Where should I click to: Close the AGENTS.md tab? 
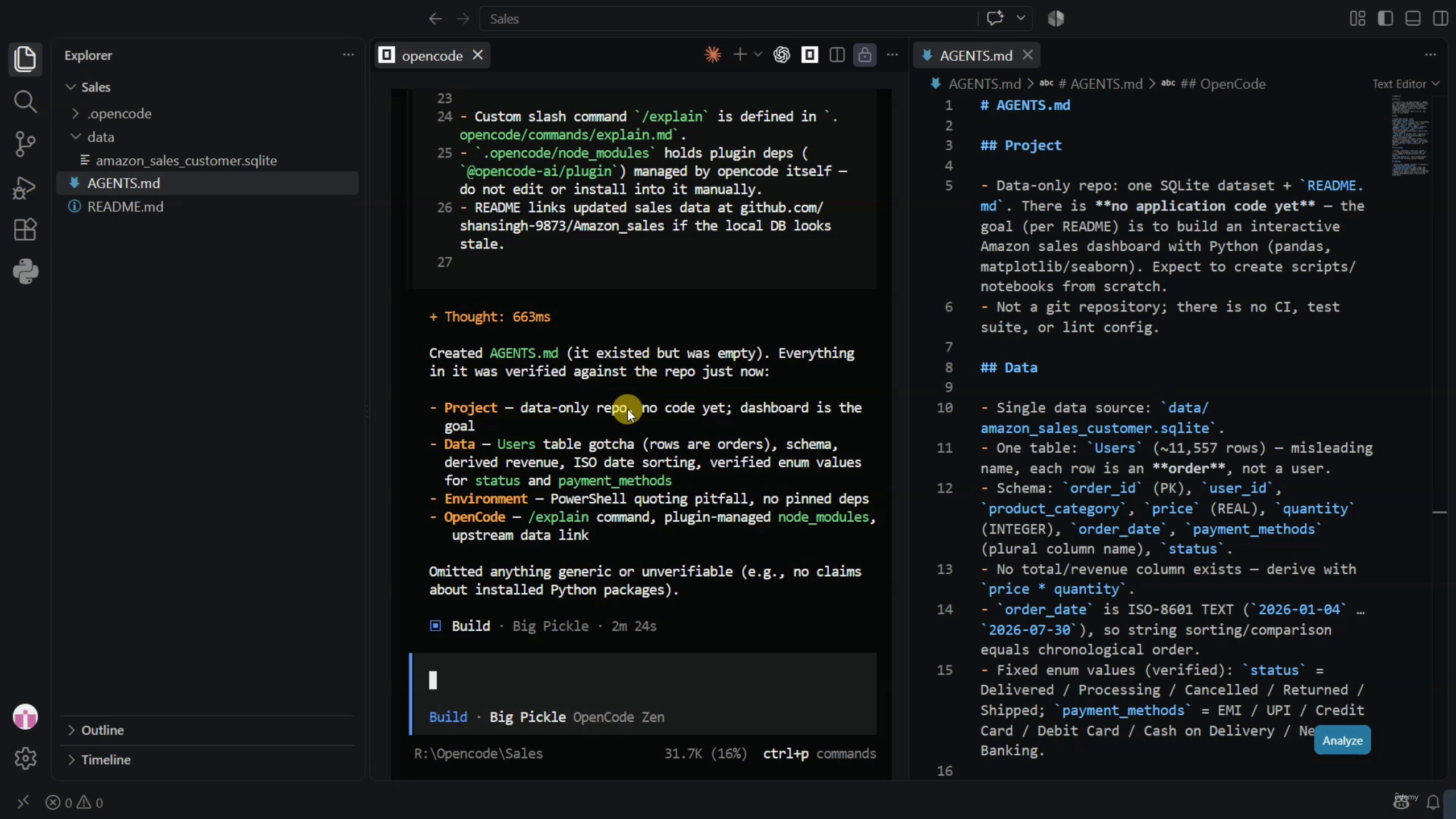1027,55
